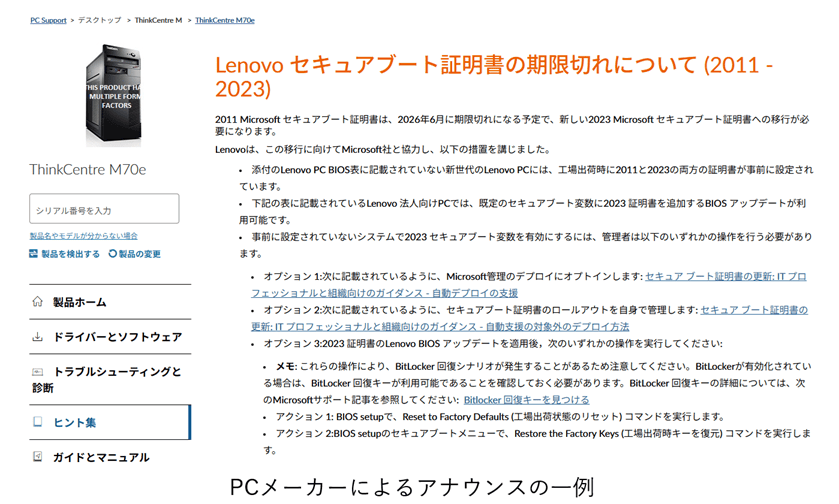Viewport: 839px width, 504px height.
Task: Click the home icon beside 製品ホーム
Action: pyautogui.click(x=37, y=302)
